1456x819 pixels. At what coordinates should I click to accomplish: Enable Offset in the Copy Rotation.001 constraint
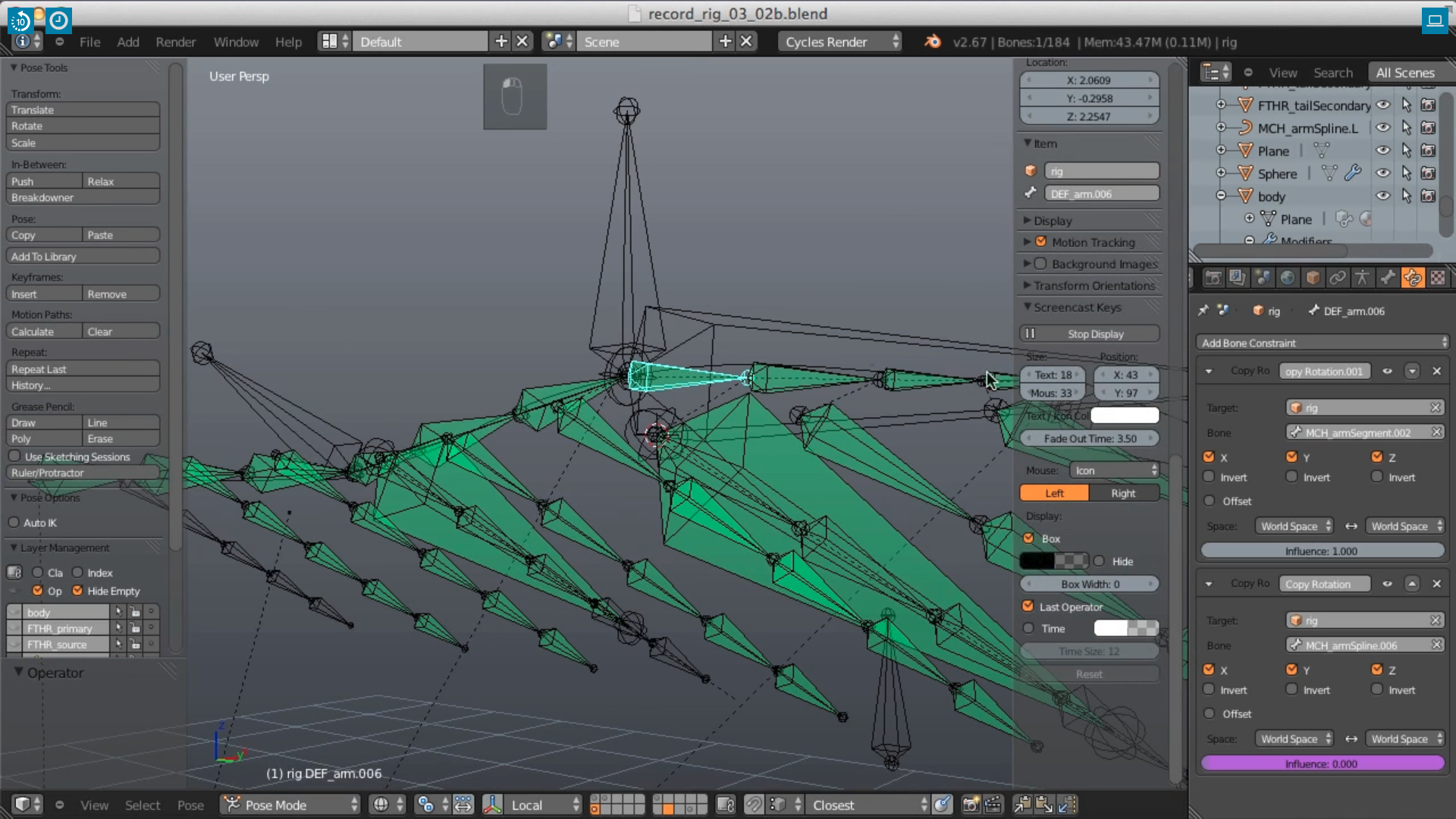click(x=1210, y=501)
